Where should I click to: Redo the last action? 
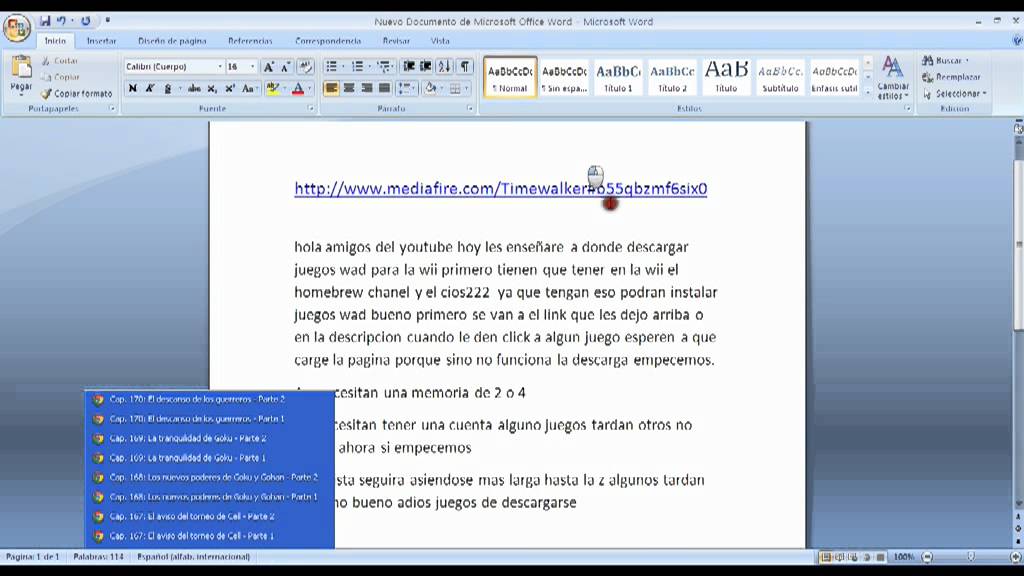86,21
